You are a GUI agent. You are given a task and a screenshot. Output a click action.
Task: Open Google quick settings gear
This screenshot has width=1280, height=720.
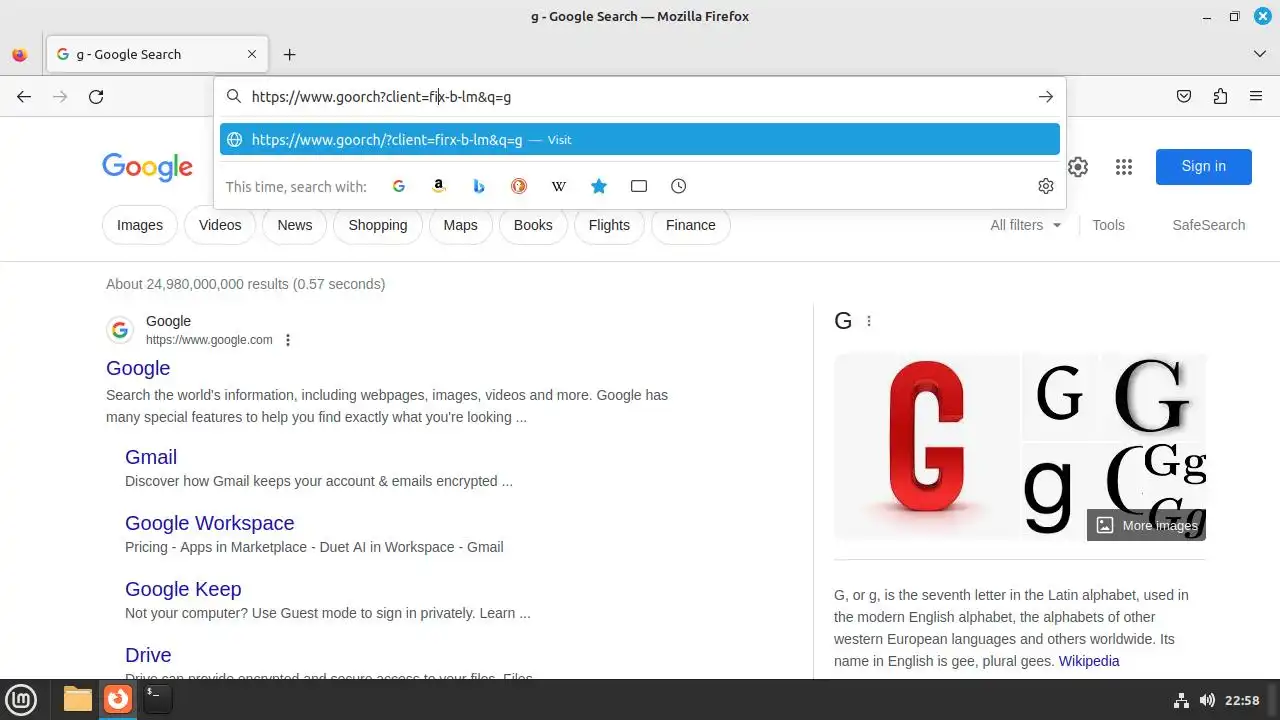pyautogui.click(x=1077, y=167)
